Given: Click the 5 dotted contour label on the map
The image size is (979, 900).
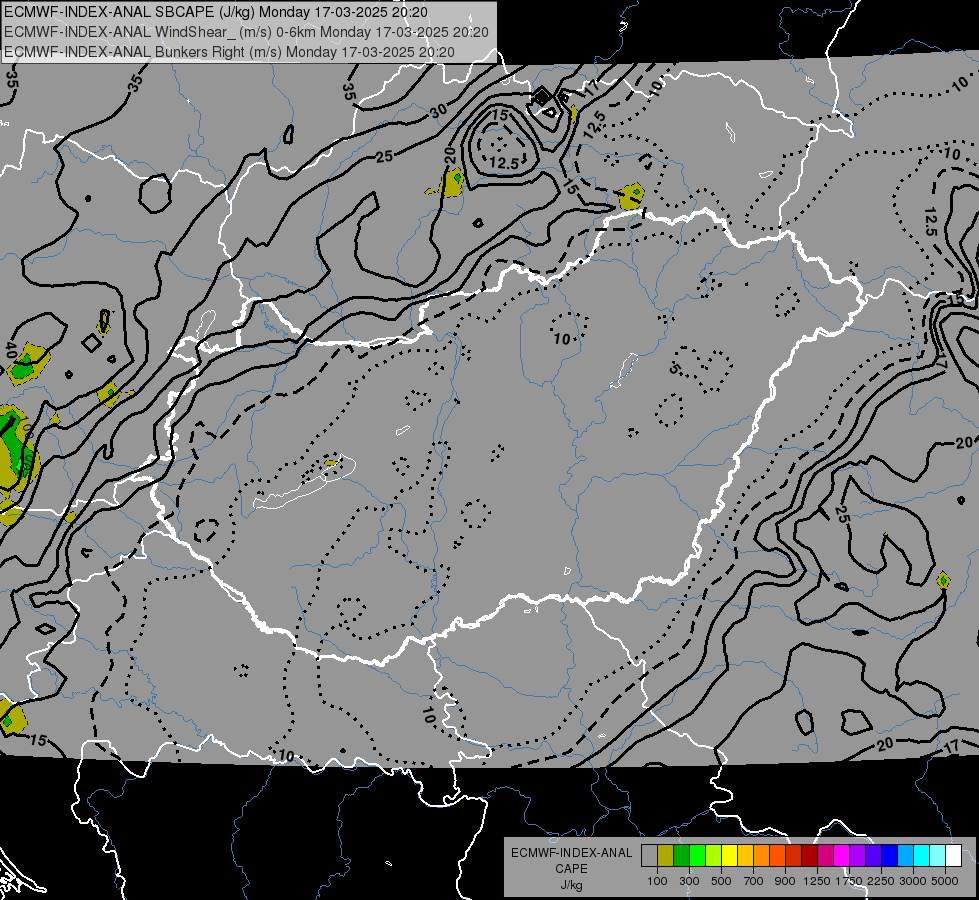Looking at the screenshot, I should [x=674, y=368].
